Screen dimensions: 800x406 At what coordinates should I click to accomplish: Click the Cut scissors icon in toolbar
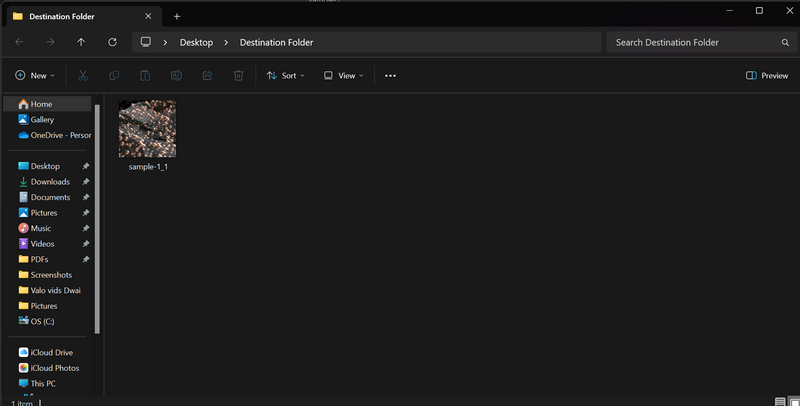(83, 75)
